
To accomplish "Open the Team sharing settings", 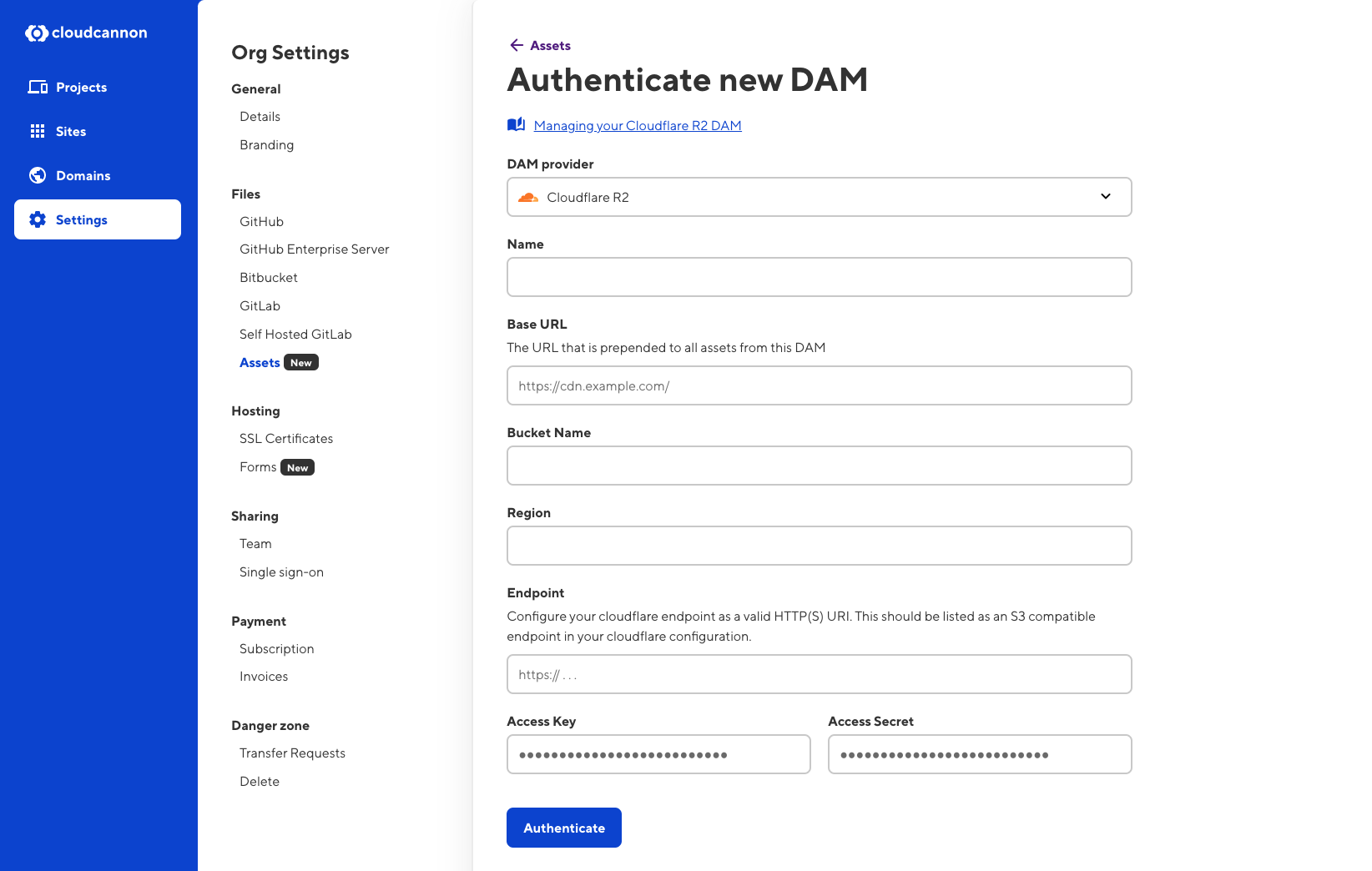I will (255, 544).
